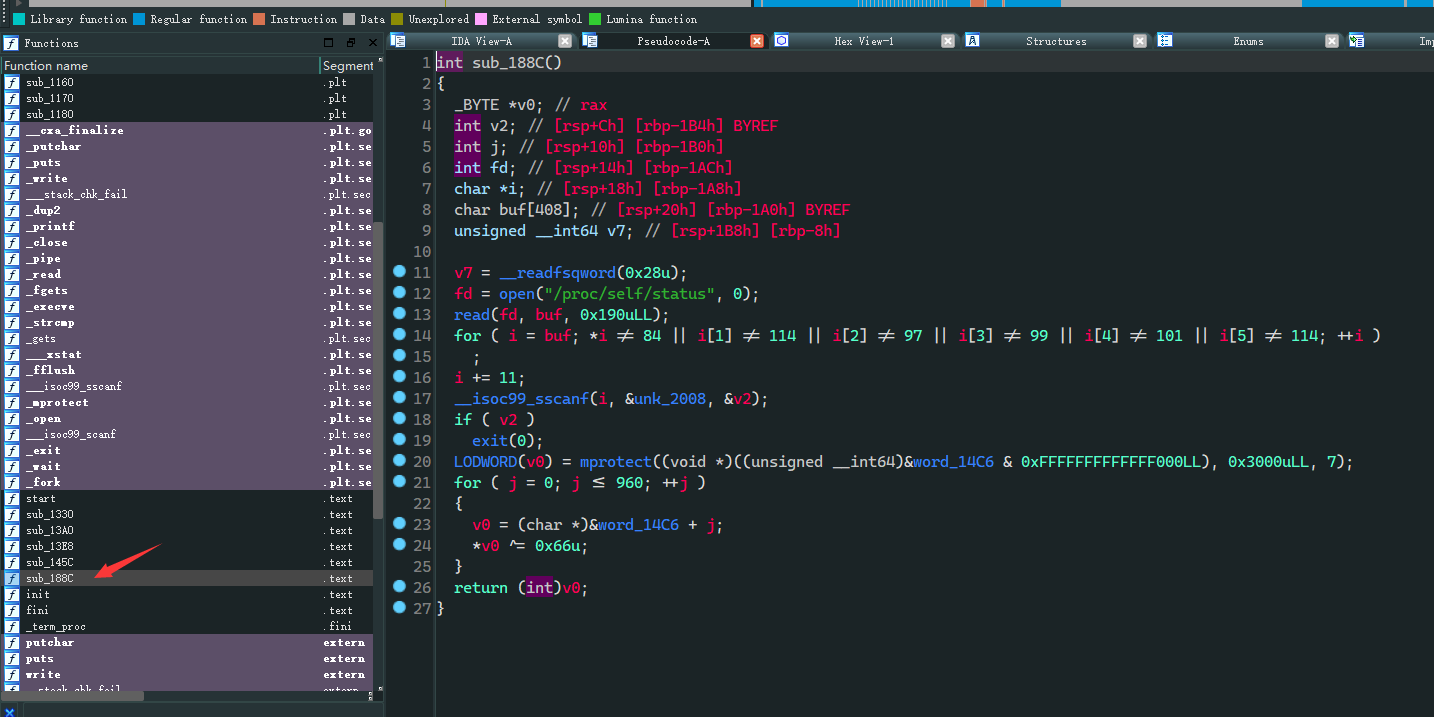This screenshot has width=1434, height=717.
Task: Click the Hex View-1 tab icon
Action: [782, 41]
